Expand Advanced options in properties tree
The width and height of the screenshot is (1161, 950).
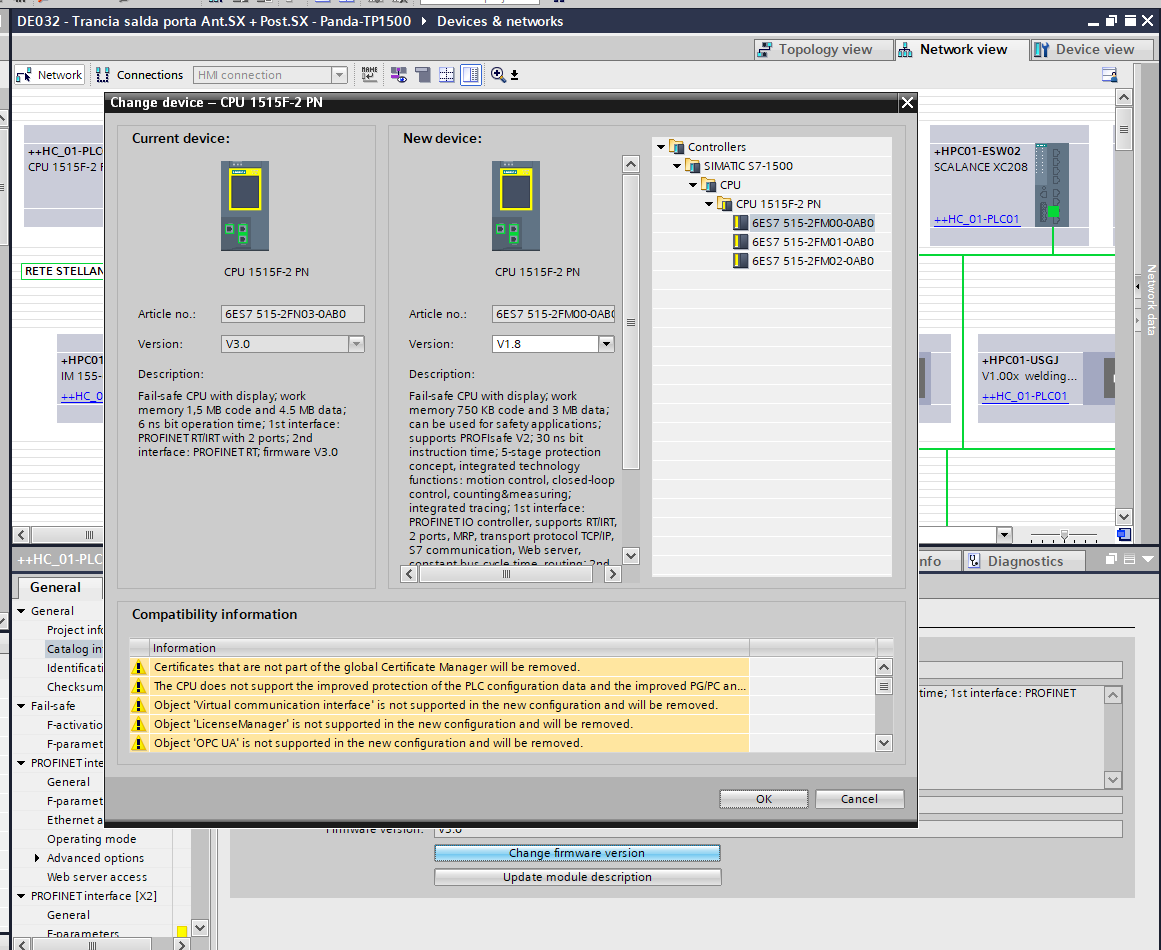coord(38,858)
